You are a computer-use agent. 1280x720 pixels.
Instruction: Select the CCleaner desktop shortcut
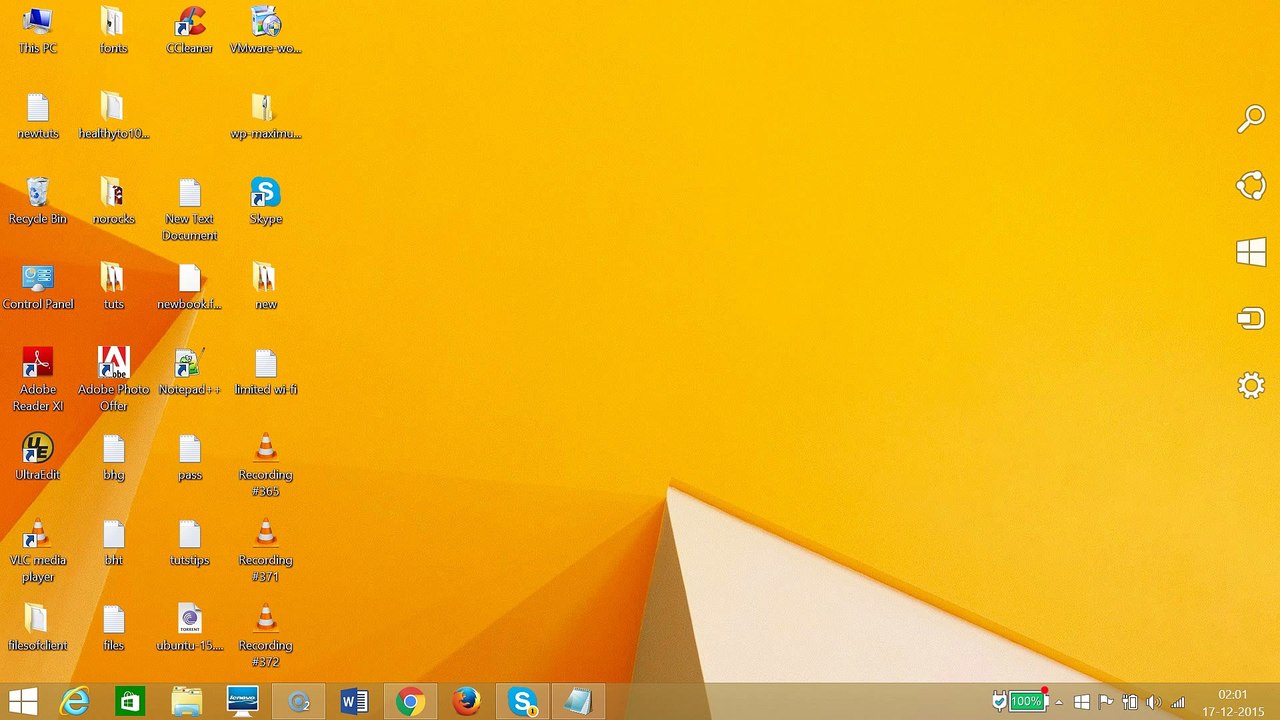point(189,31)
